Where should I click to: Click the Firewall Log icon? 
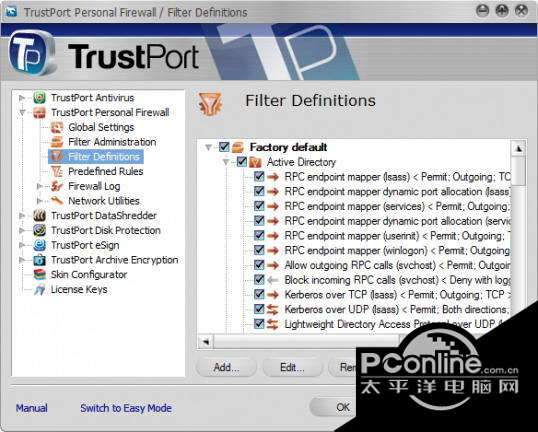coord(57,186)
